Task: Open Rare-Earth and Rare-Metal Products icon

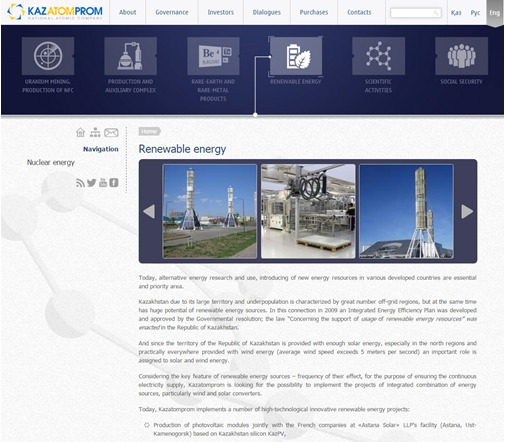Action: [x=213, y=56]
